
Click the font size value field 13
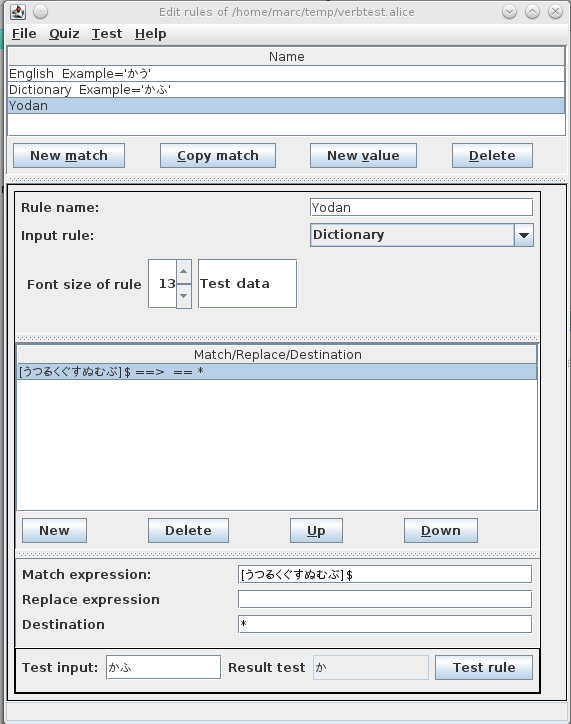pos(163,284)
